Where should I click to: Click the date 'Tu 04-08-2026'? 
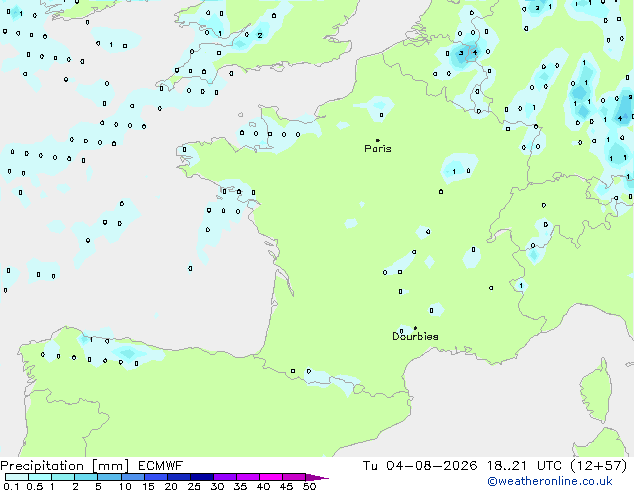click(420, 466)
